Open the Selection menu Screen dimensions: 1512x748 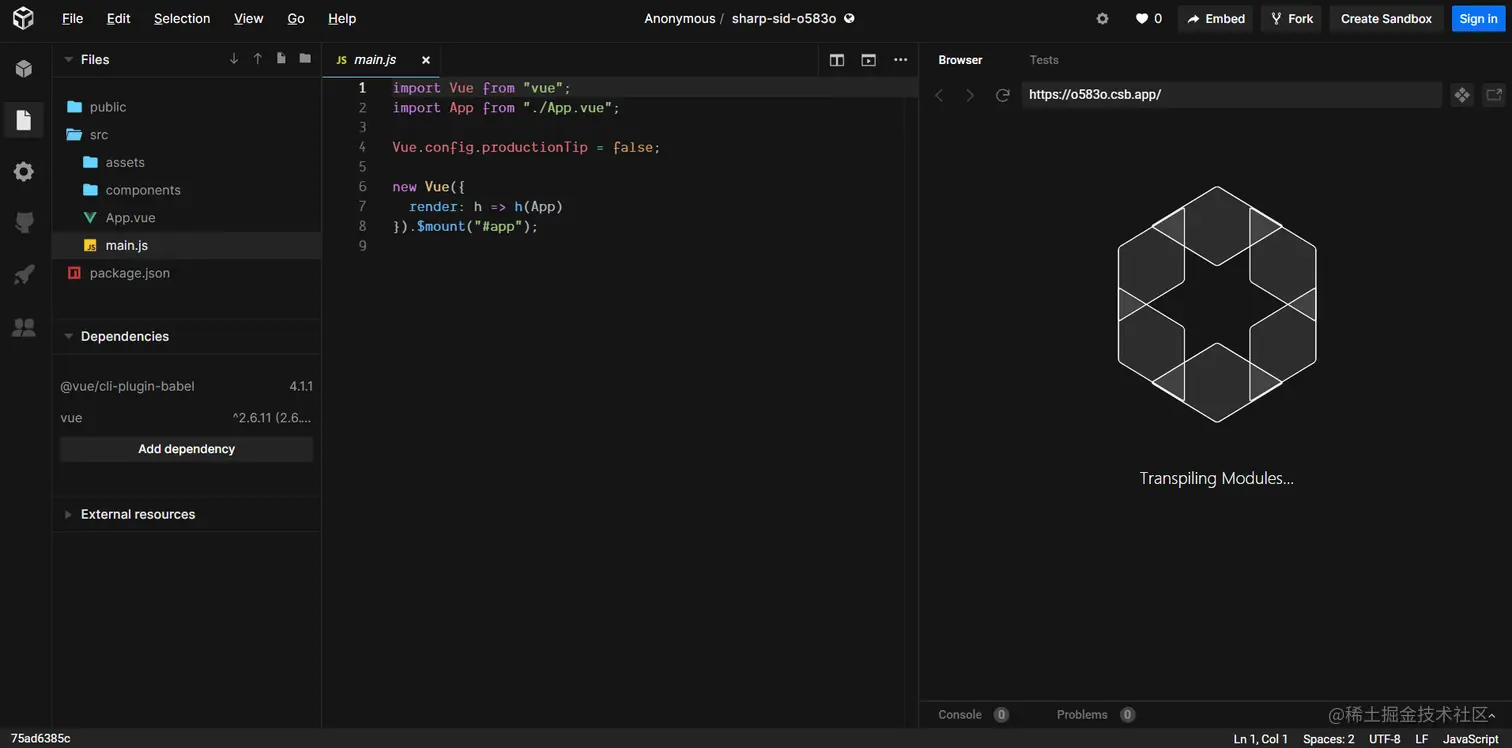(182, 18)
